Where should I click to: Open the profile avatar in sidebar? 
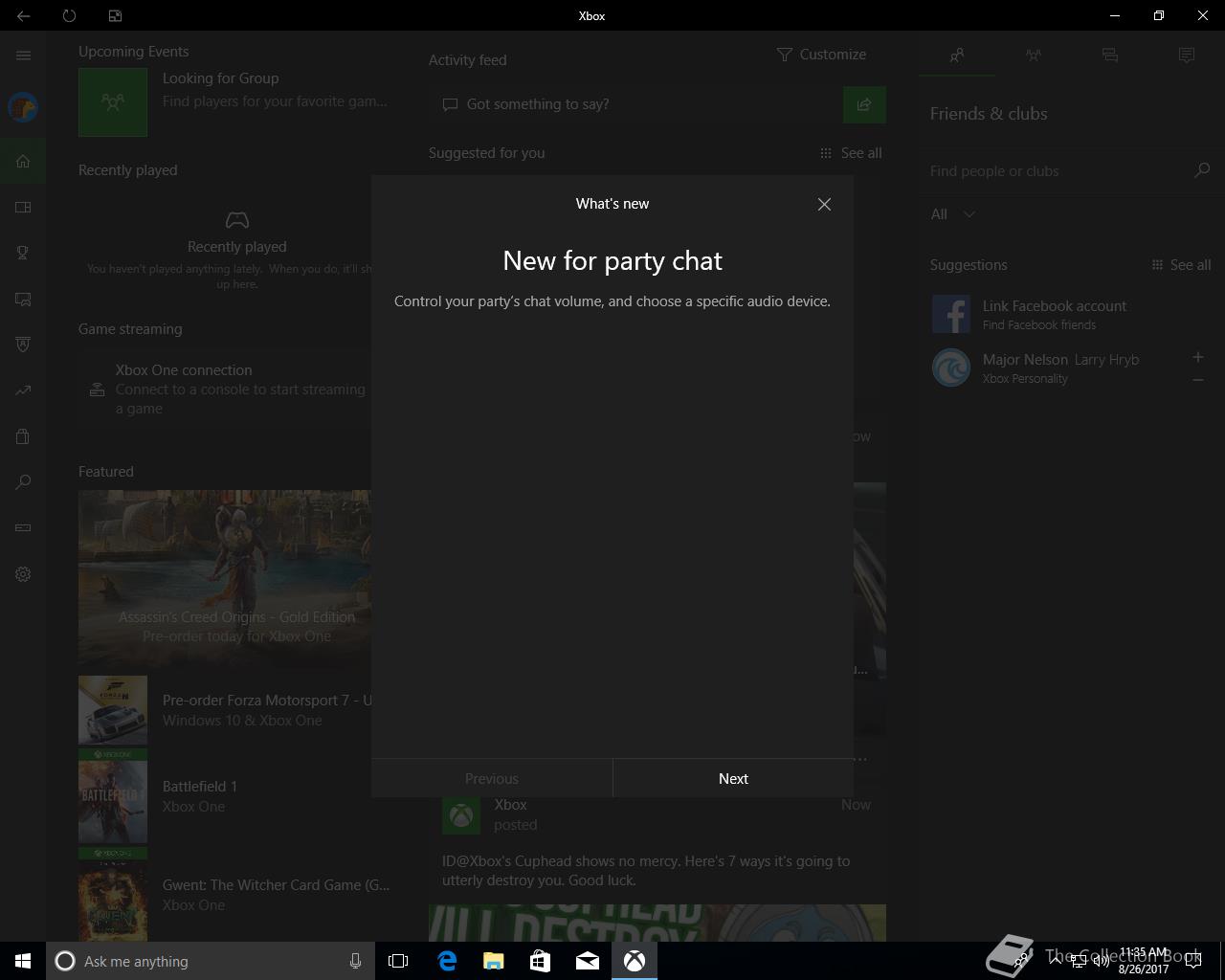pos(23,107)
